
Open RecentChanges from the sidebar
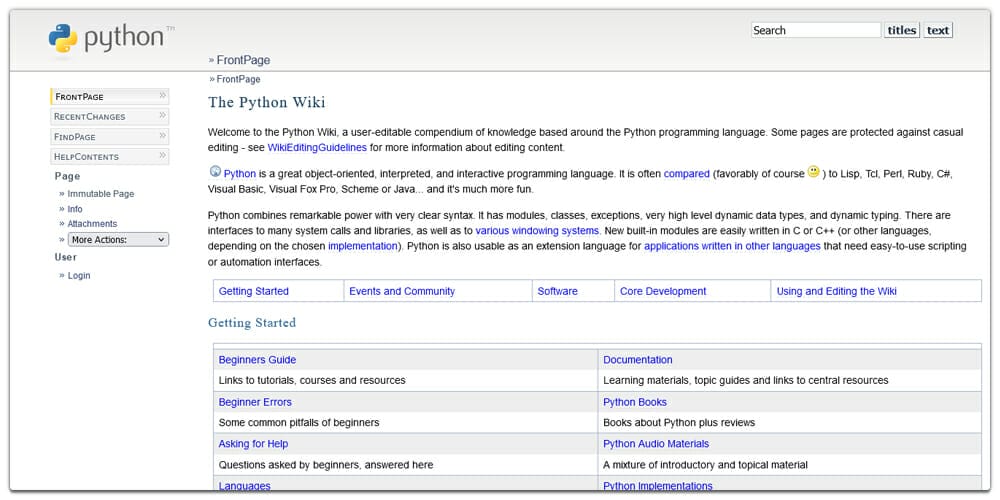(x=110, y=116)
